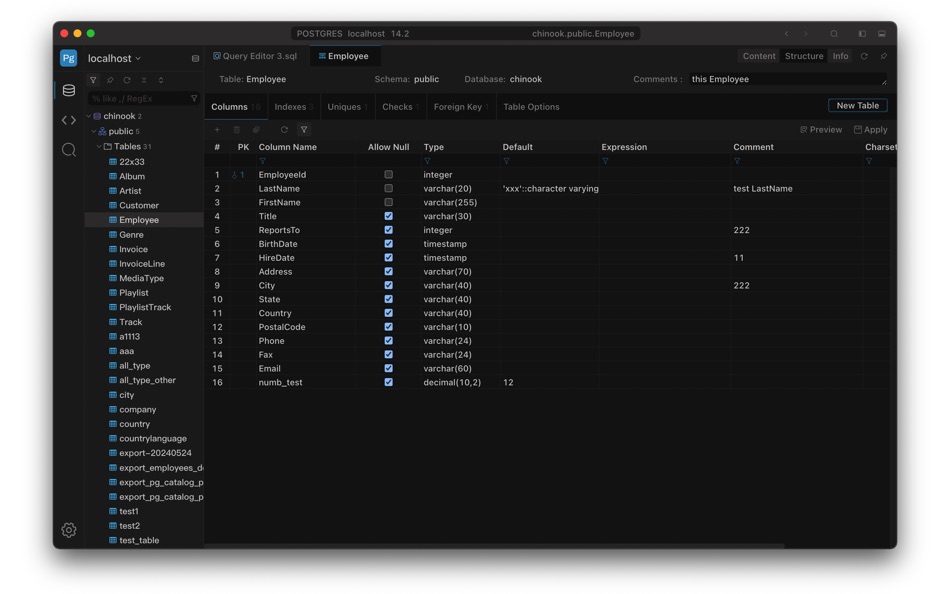Select the countrylanguage table in tree

pyautogui.click(x=153, y=439)
